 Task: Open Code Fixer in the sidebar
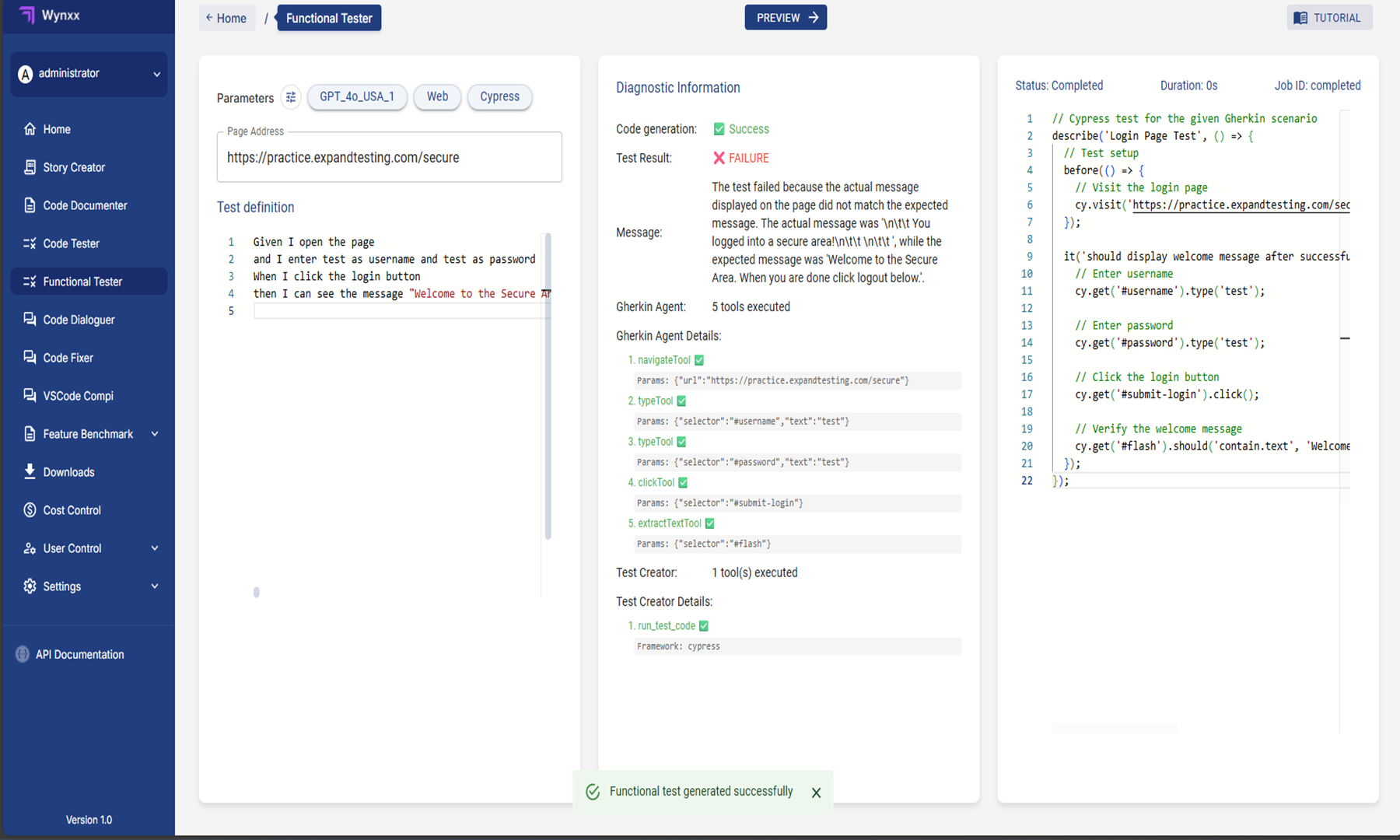coord(68,358)
